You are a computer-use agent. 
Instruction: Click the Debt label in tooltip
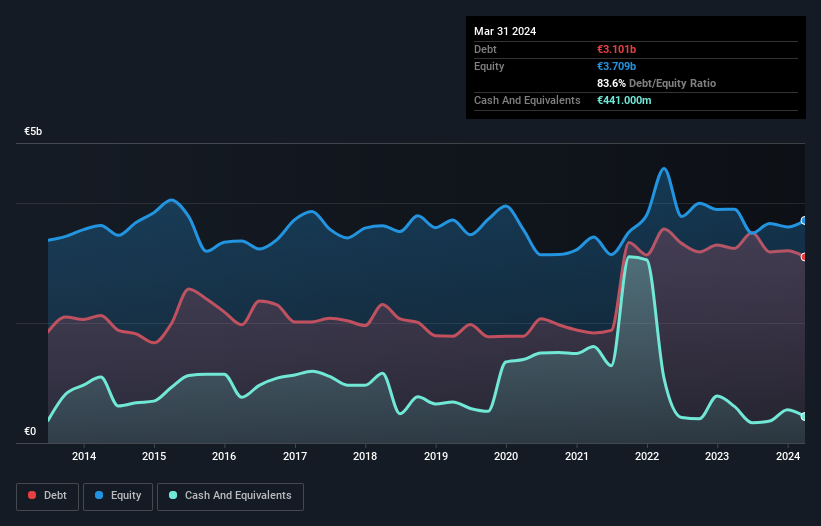click(485, 49)
